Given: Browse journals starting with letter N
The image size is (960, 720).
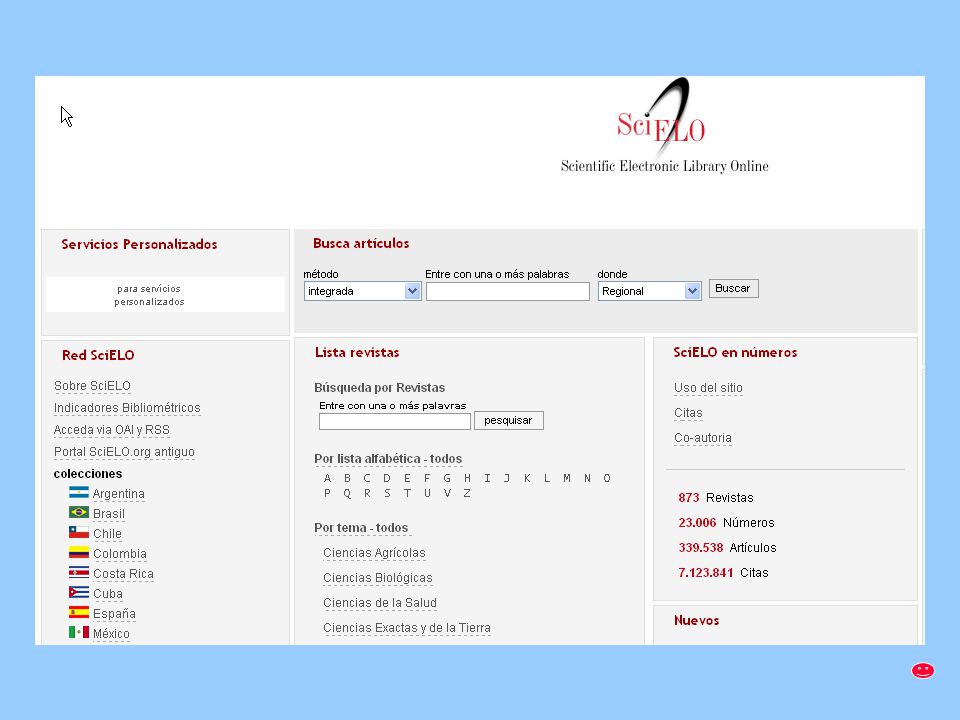Looking at the screenshot, I should tap(587, 478).
